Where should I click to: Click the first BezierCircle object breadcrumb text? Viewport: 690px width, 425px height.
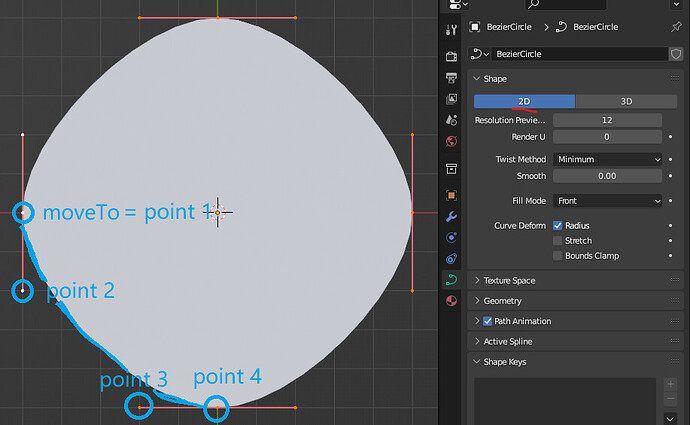tap(509, 27)
